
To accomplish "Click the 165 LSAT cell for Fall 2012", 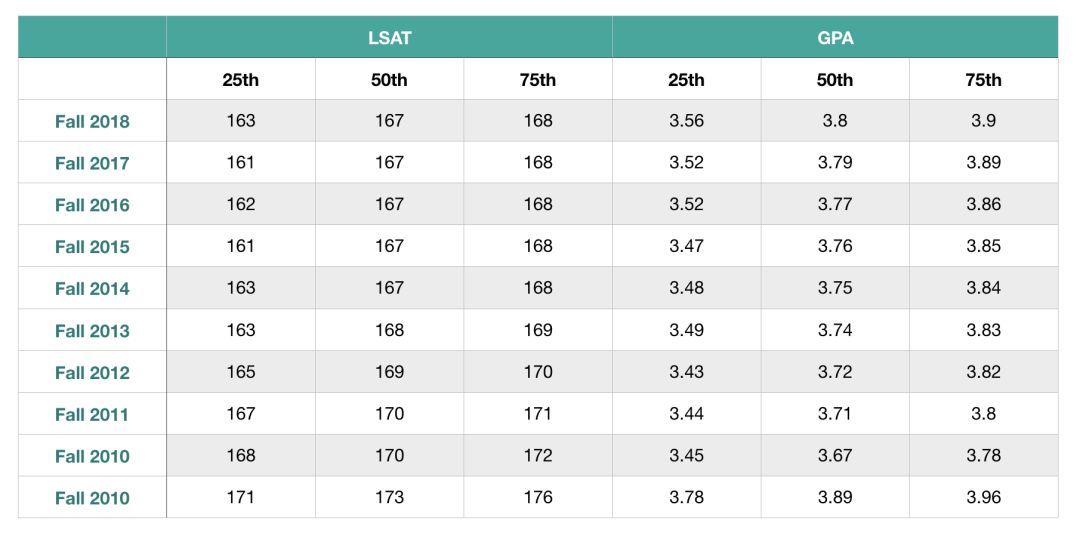I will click(241, 372).
